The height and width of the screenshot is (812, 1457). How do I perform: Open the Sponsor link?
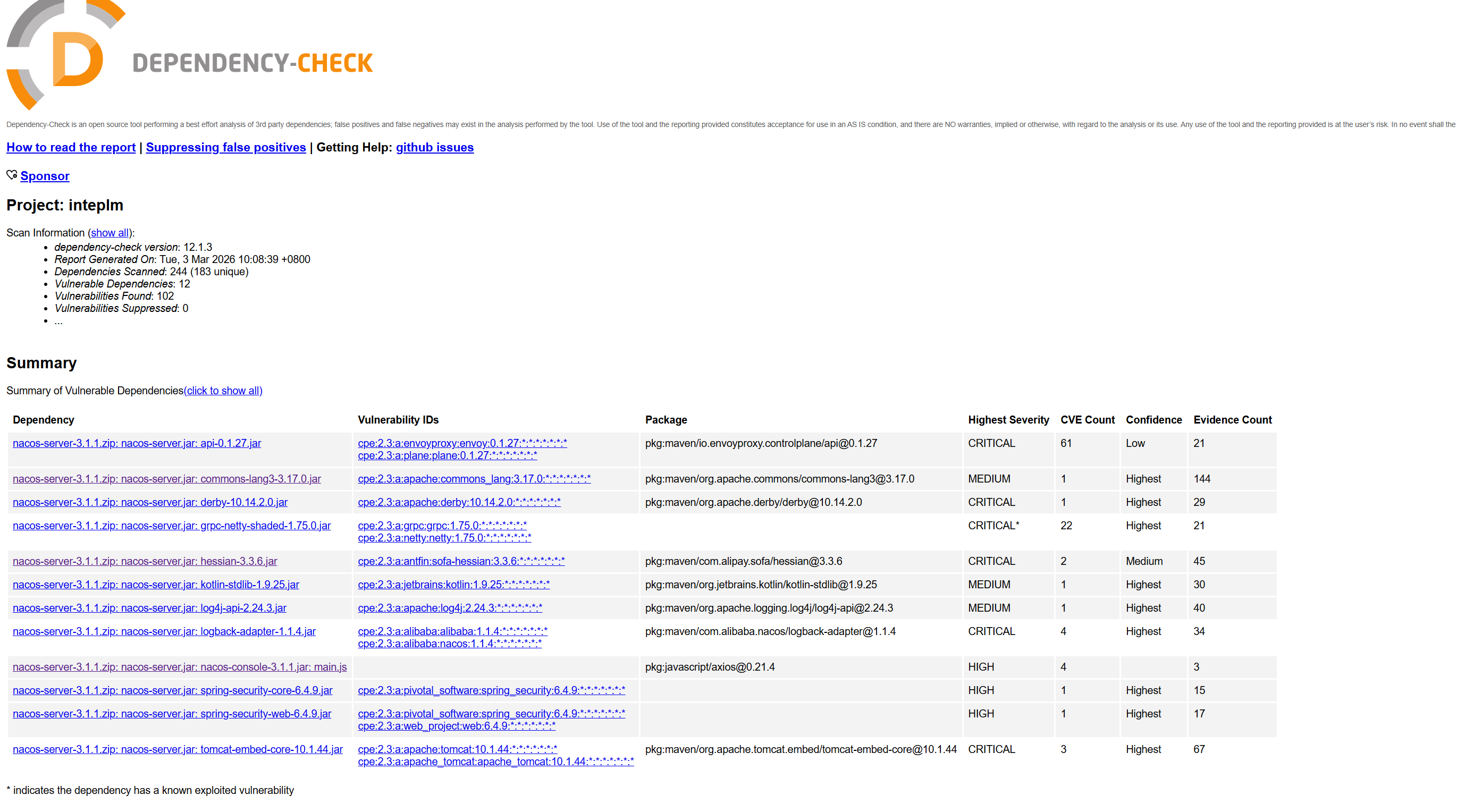(45, 176)
